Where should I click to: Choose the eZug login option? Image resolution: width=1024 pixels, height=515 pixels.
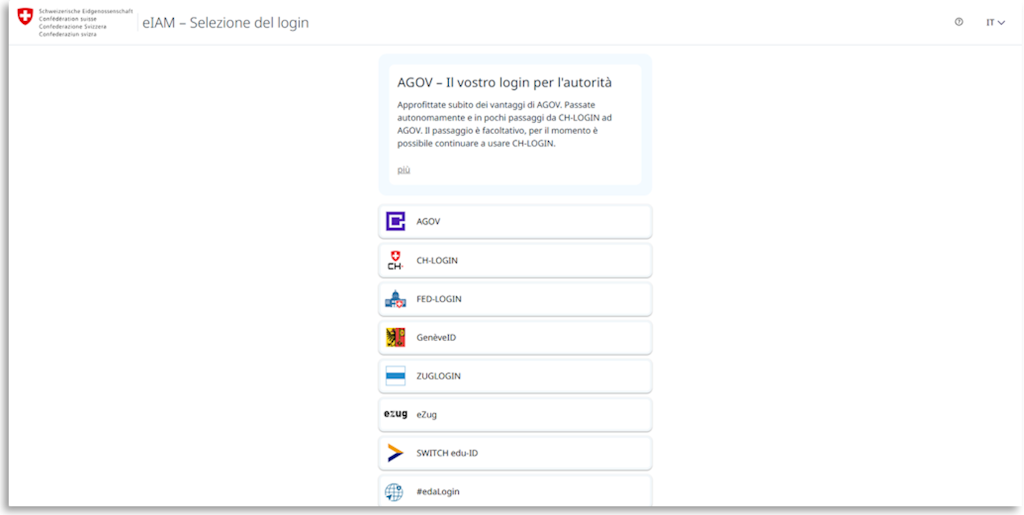click(x=515, y=414)
